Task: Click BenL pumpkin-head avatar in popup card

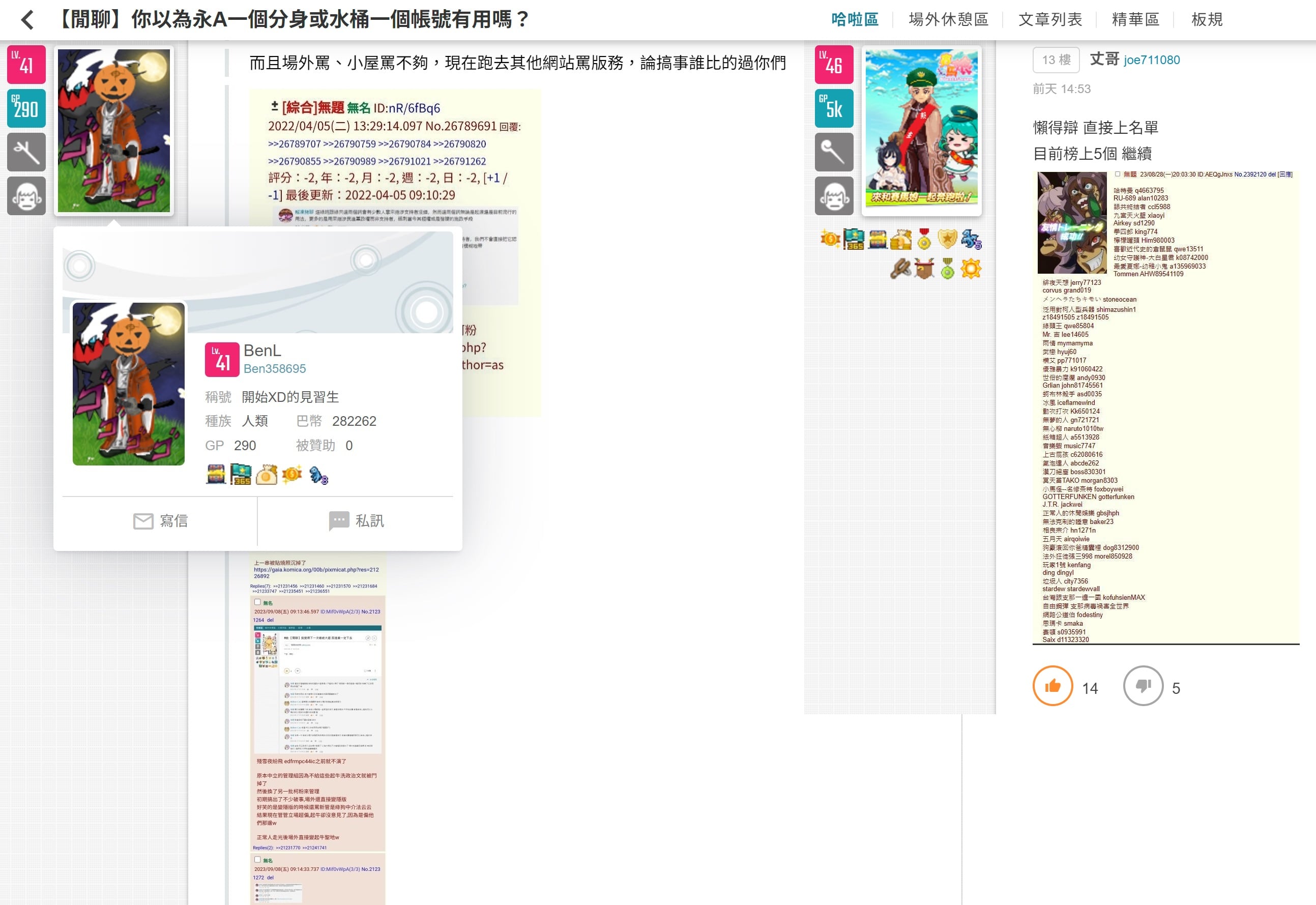Action: (129, 384)
